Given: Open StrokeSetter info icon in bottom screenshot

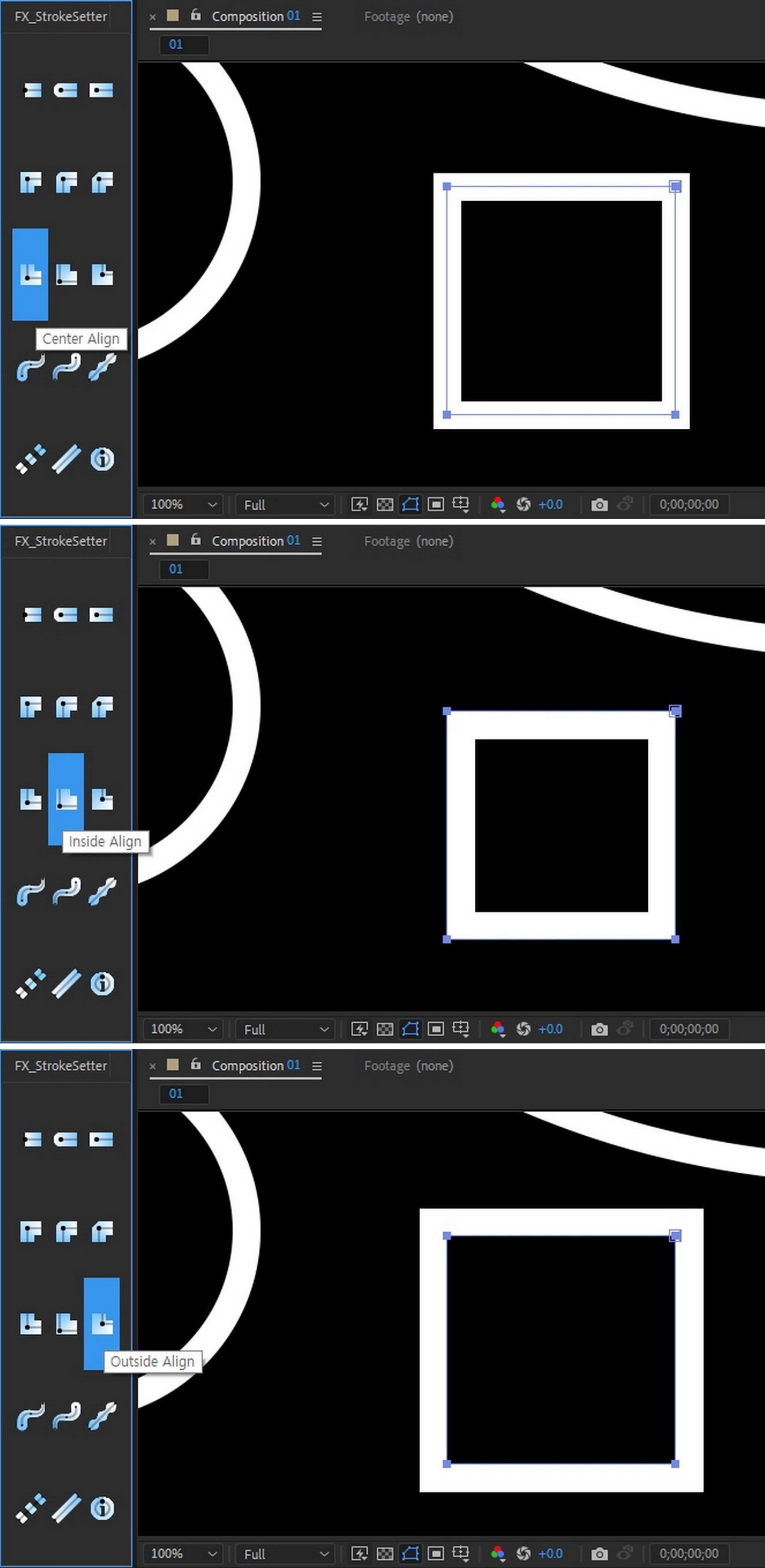Looking at the screenshot, I should (x=102, y=1508).
